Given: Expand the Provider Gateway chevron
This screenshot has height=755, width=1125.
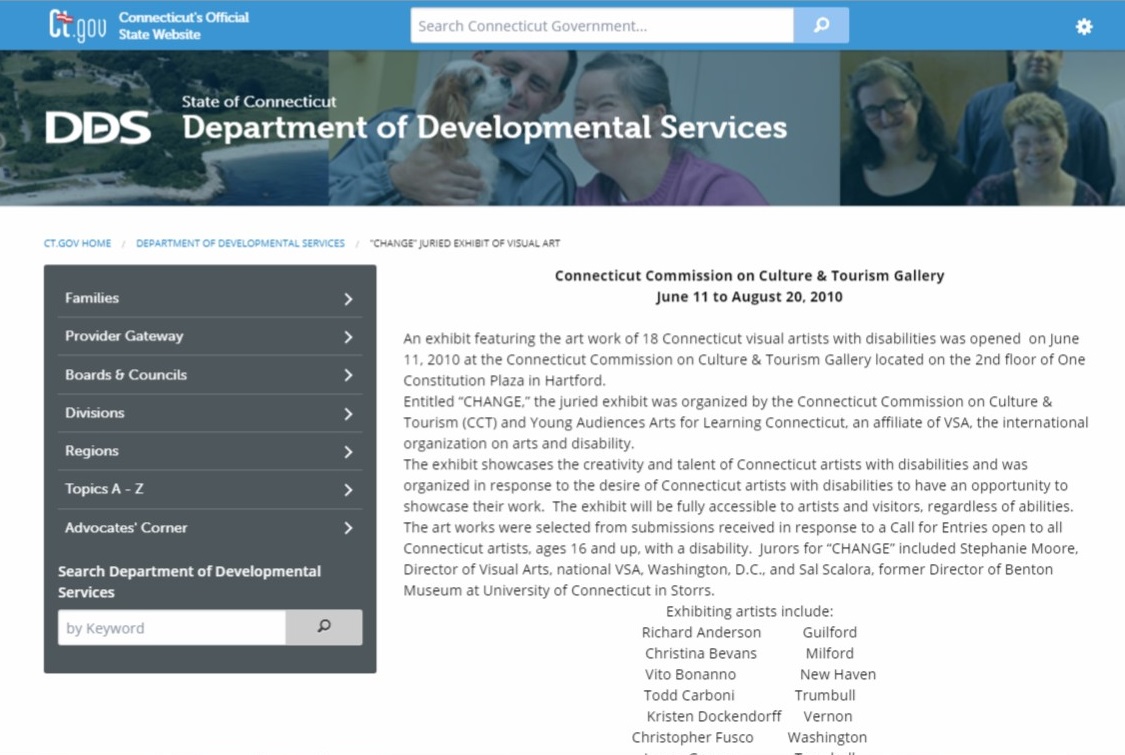Looking at the screenshot, I should [348, 337].
